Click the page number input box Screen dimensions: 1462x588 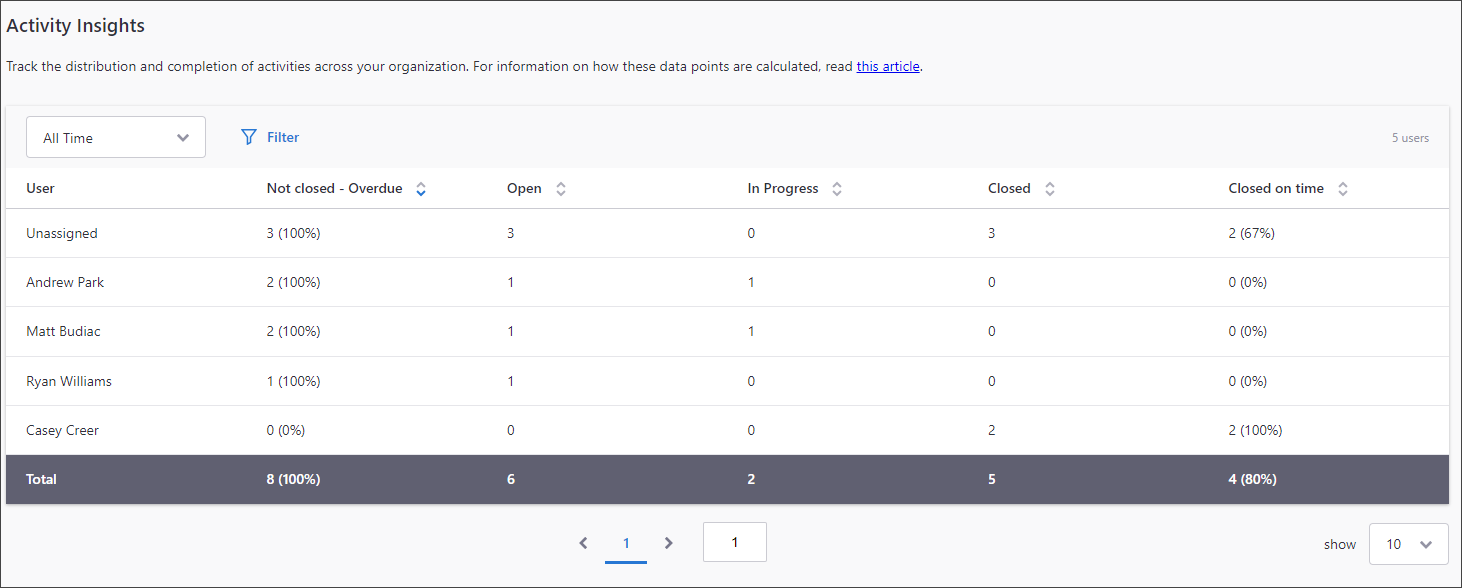pyautogui.click(x=735, y=542)
